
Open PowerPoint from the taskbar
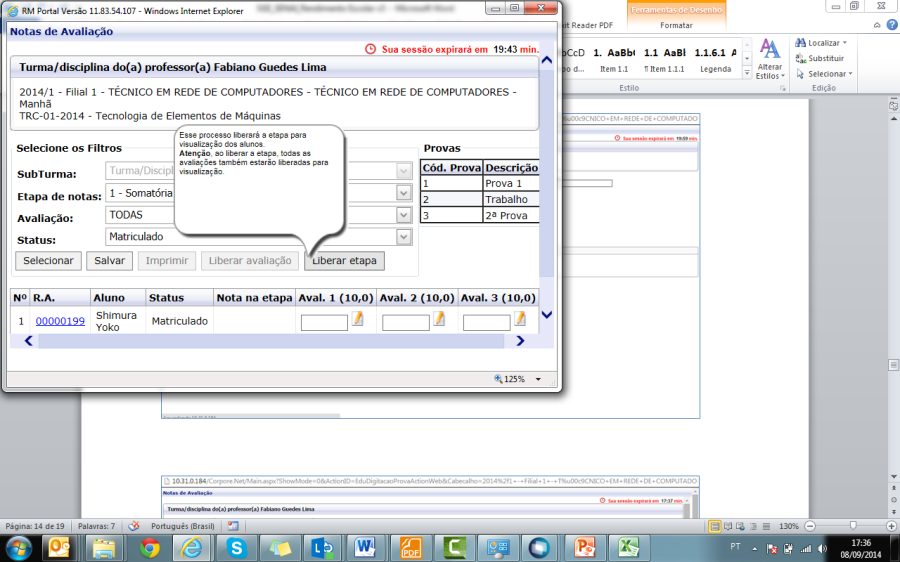[584, 548]
